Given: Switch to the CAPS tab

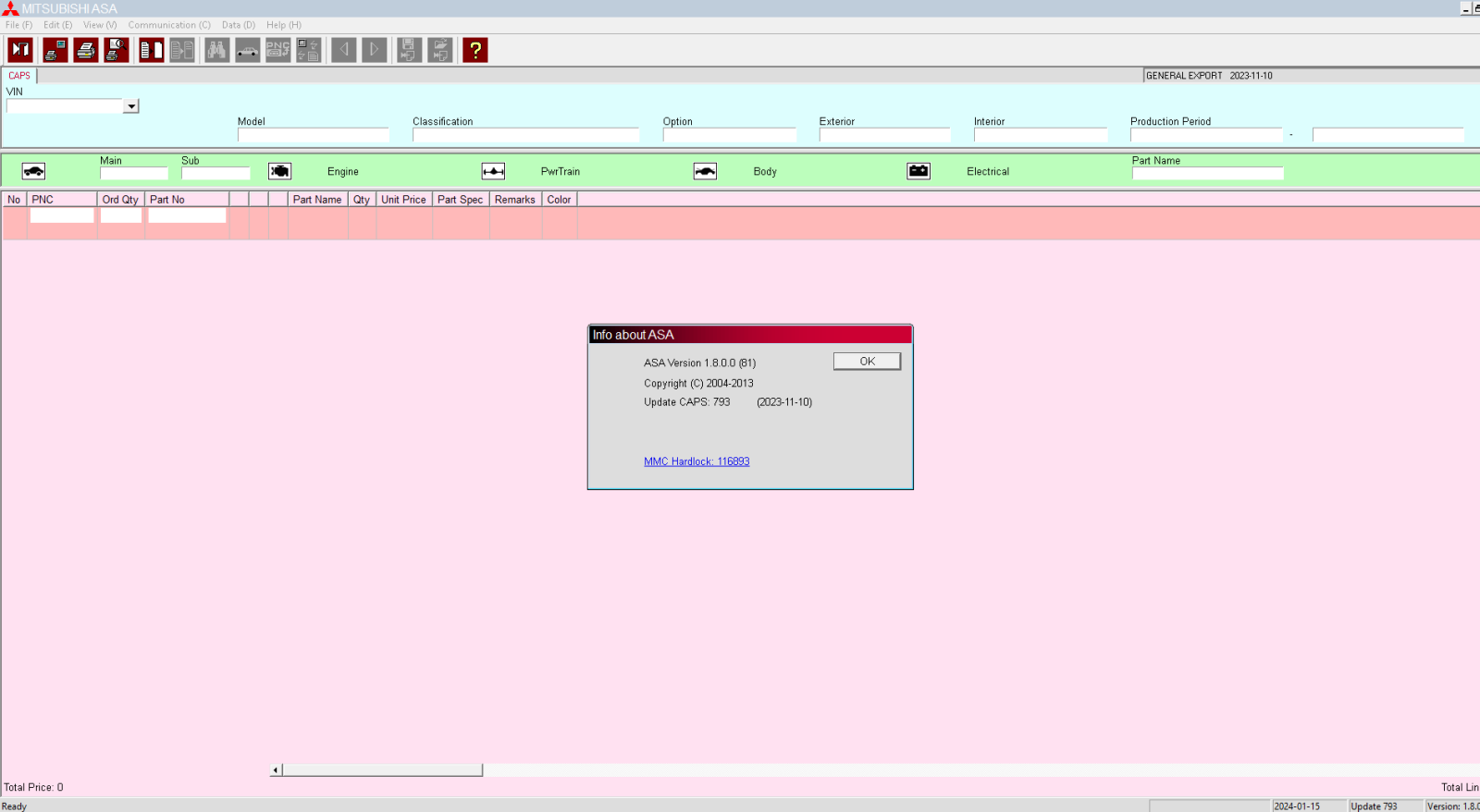Looking at the screenshot, I should [x=19, y=76].
